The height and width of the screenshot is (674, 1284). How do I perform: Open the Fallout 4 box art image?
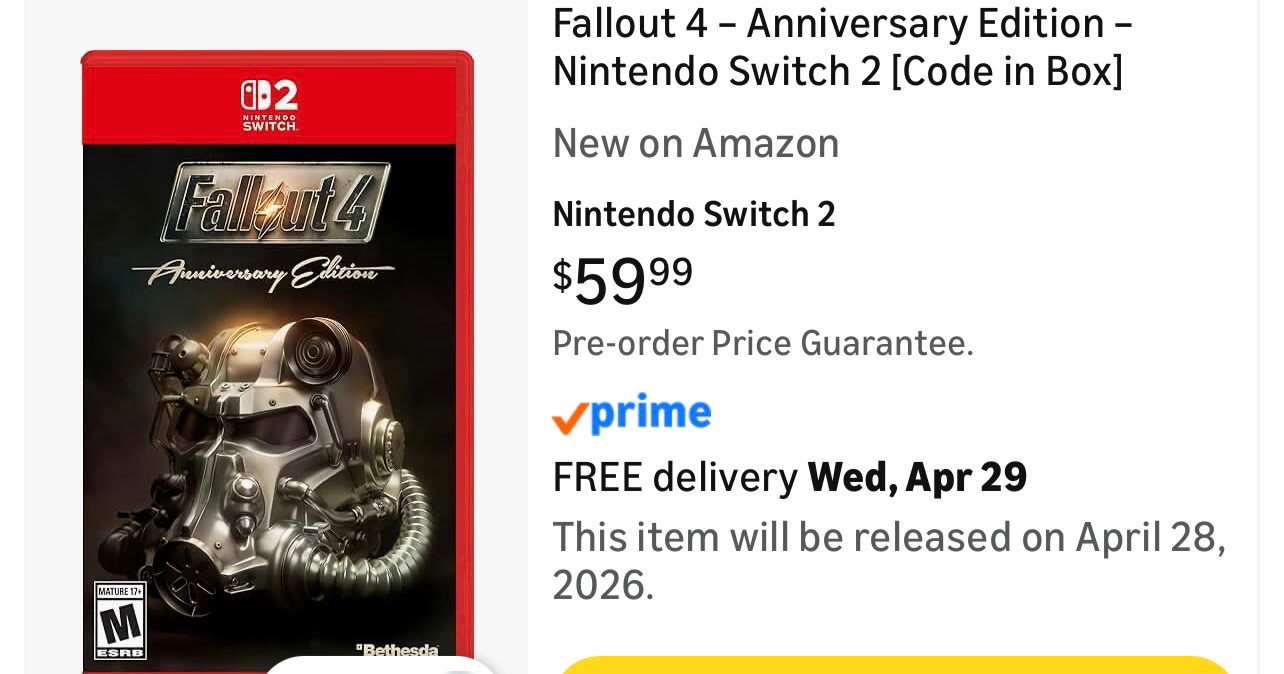tap(276, 360)
